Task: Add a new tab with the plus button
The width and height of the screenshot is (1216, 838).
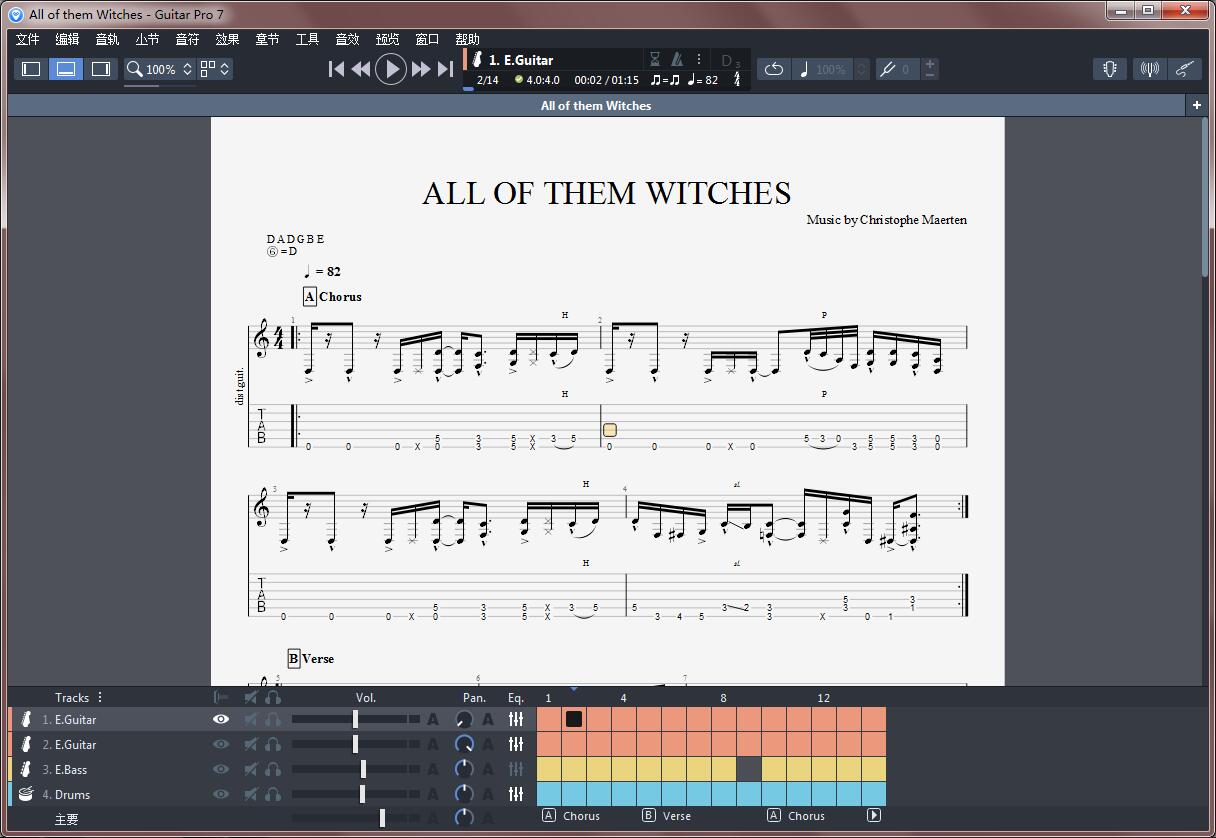Action: tap(1196, 104)
